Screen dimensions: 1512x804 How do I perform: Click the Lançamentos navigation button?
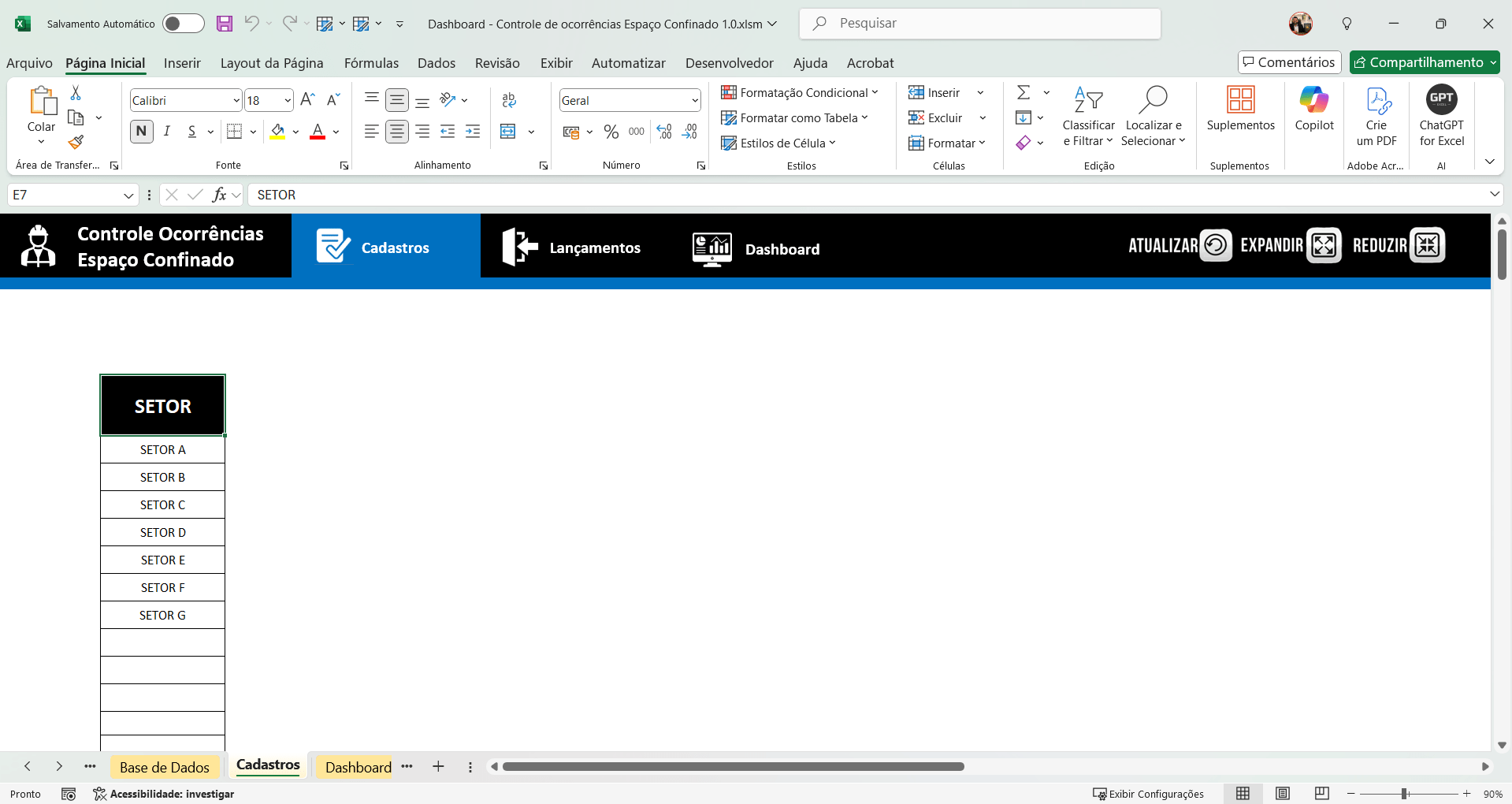tap(572, 248)
